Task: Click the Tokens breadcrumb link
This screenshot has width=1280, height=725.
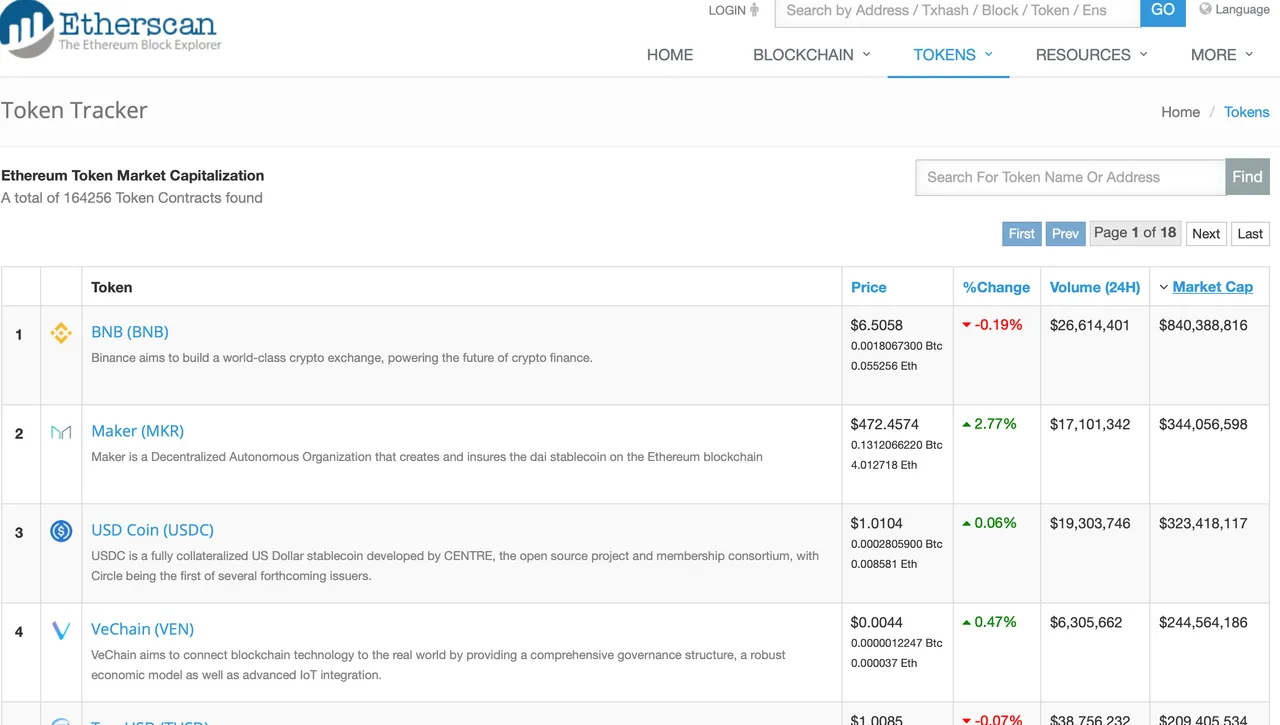Action: point(1247,112)
